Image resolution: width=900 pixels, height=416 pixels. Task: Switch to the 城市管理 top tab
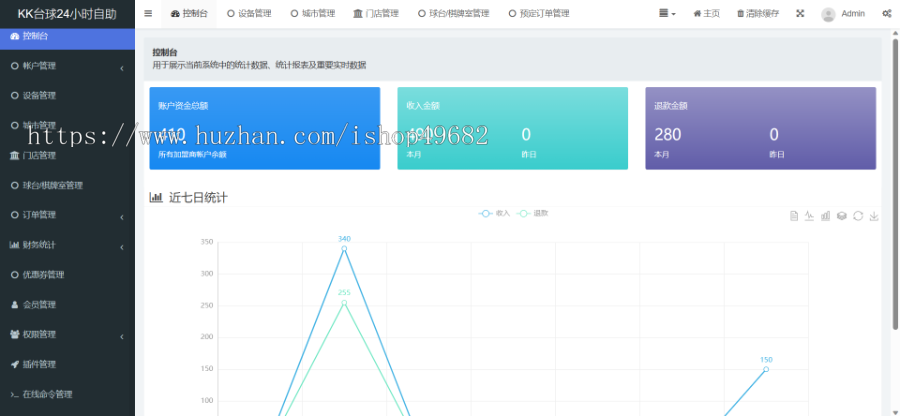(x=313, y=14)
